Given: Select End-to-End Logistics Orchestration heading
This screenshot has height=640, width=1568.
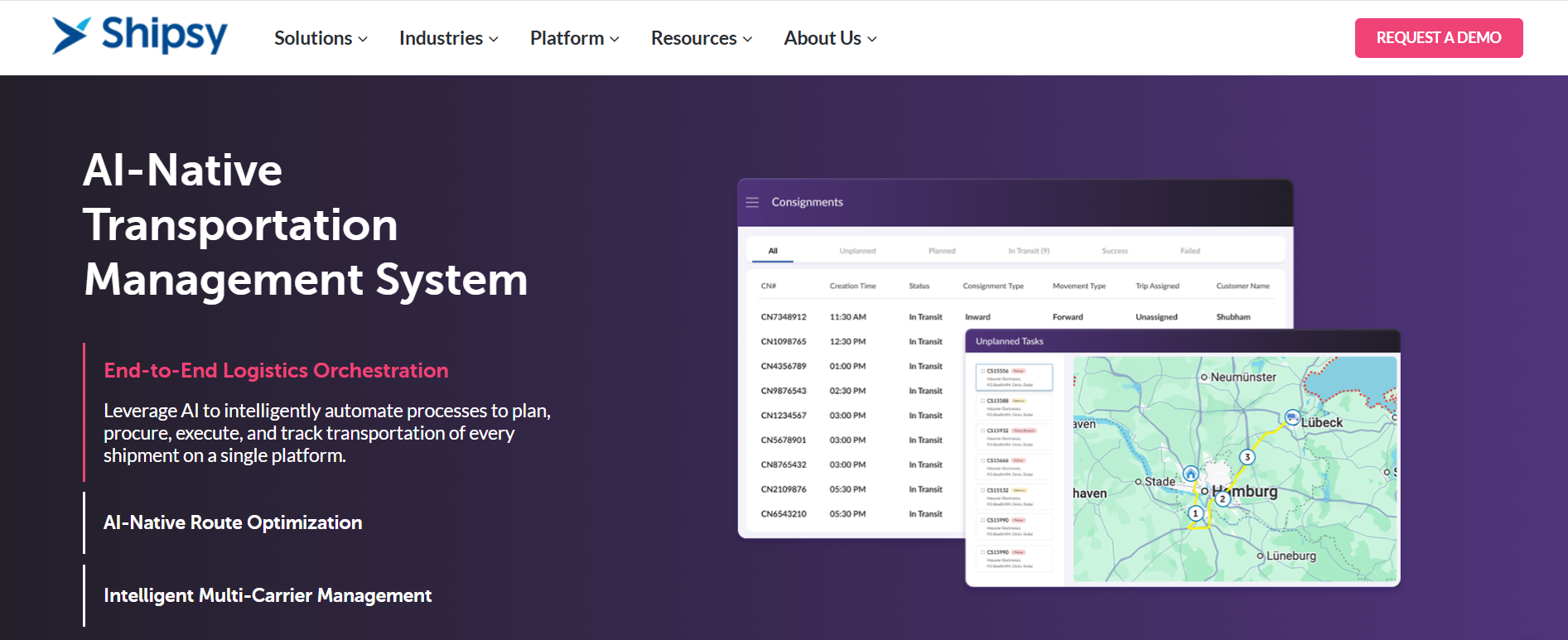Looking at the screenshot, I should [x=276, y=370].
